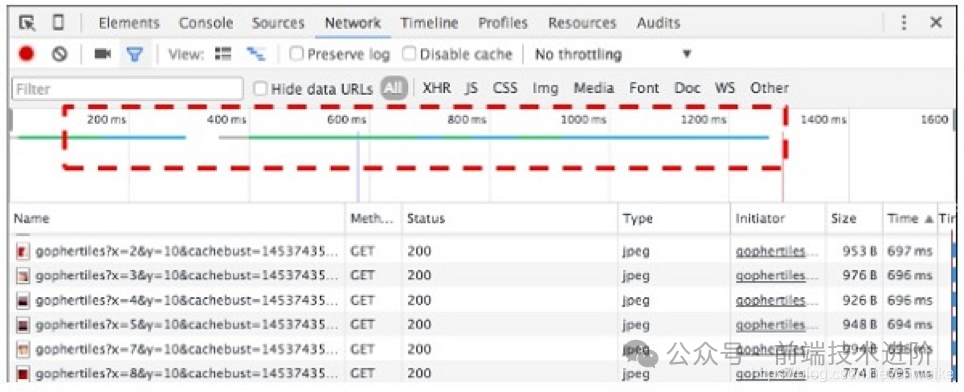Click the video camera capture screenshots icon
Viewport: 964px width, 392px height.
(102, 54)
